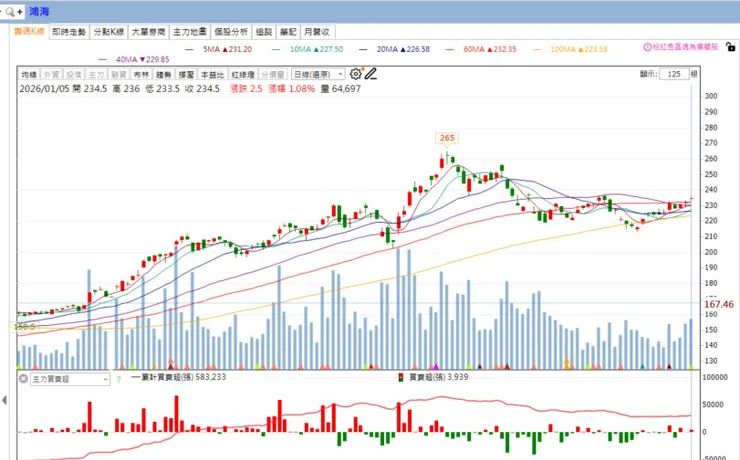Click the 漲跌 2.5 change value
740x460 pixels.
(246, 89)
